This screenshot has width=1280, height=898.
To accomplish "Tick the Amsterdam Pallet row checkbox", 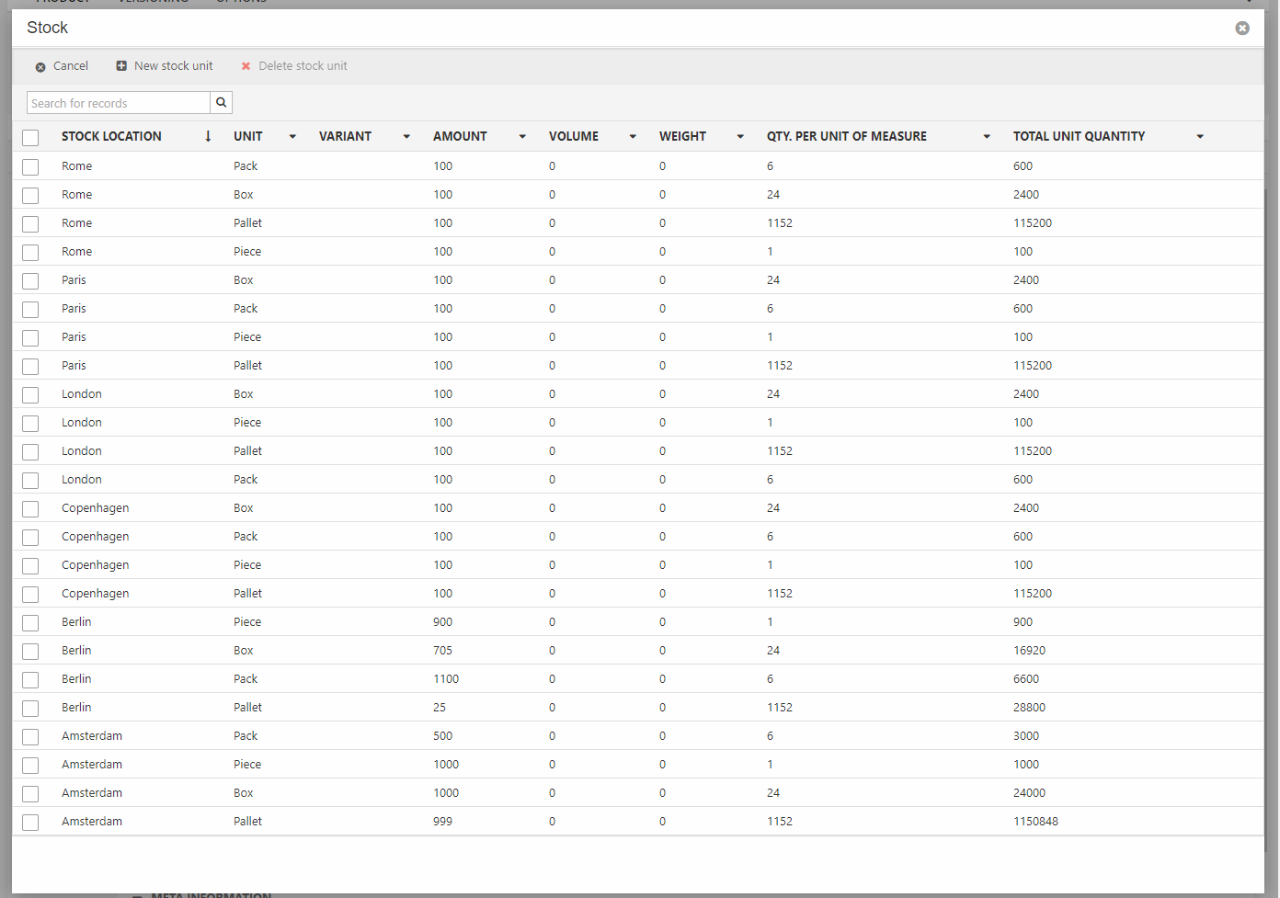I will click(x=30, y=822).
